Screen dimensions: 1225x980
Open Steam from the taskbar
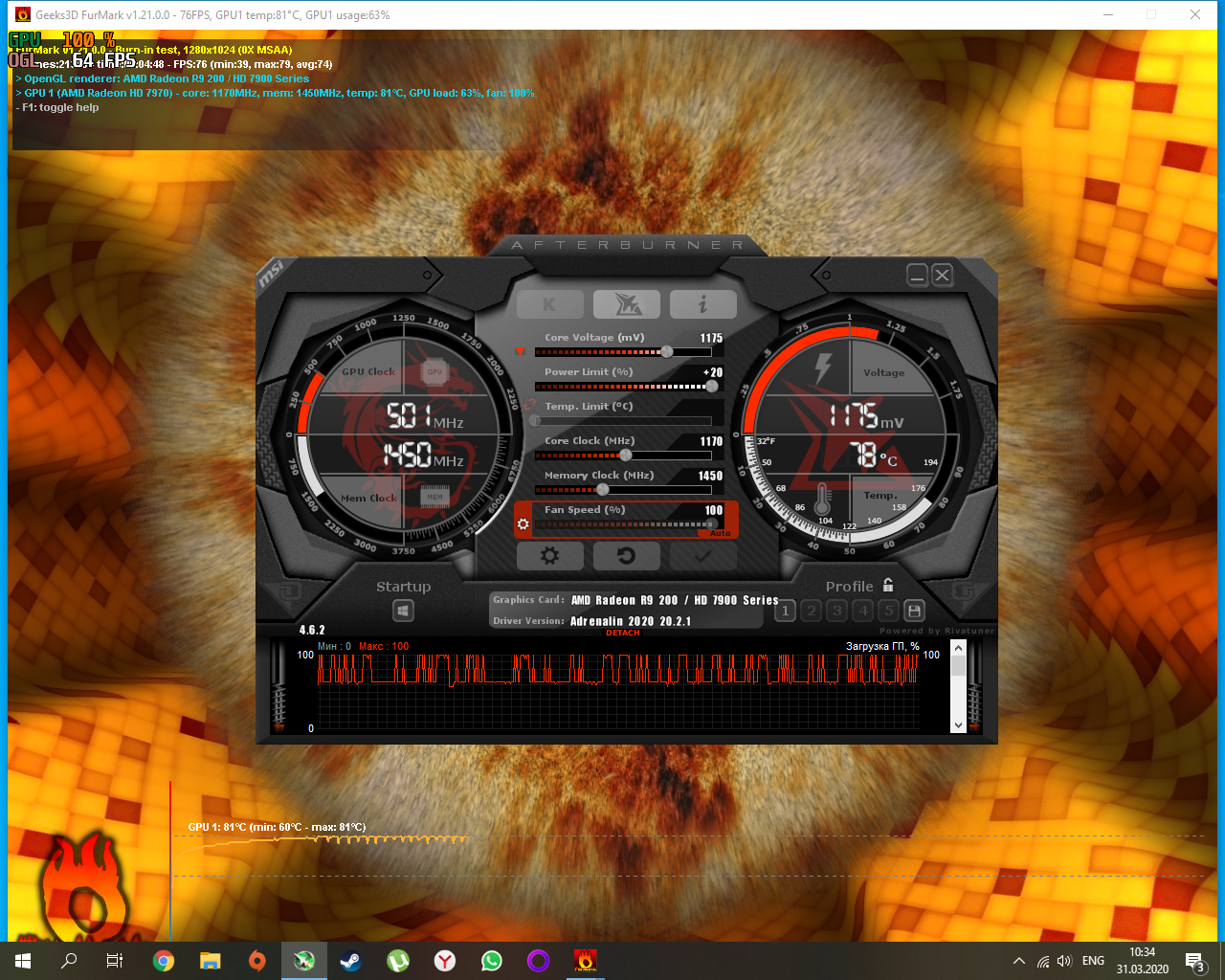(351, 961)
